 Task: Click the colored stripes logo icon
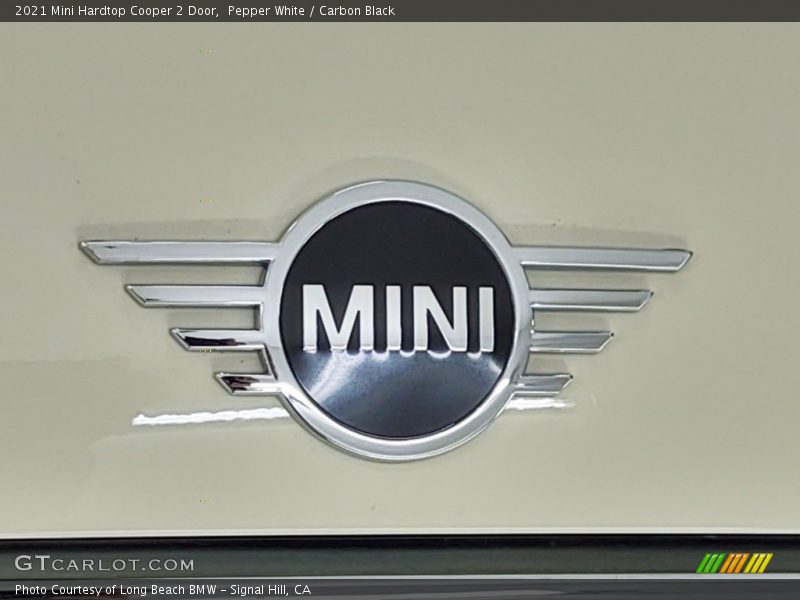[735, 563]
